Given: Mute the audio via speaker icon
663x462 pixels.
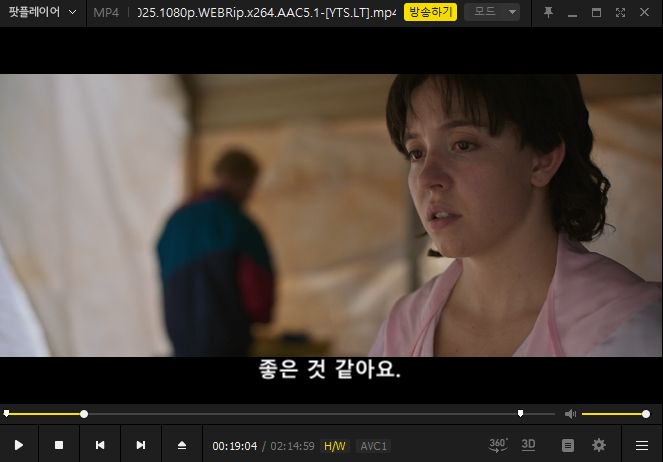Looking at the screenshot, I should 570,414.
